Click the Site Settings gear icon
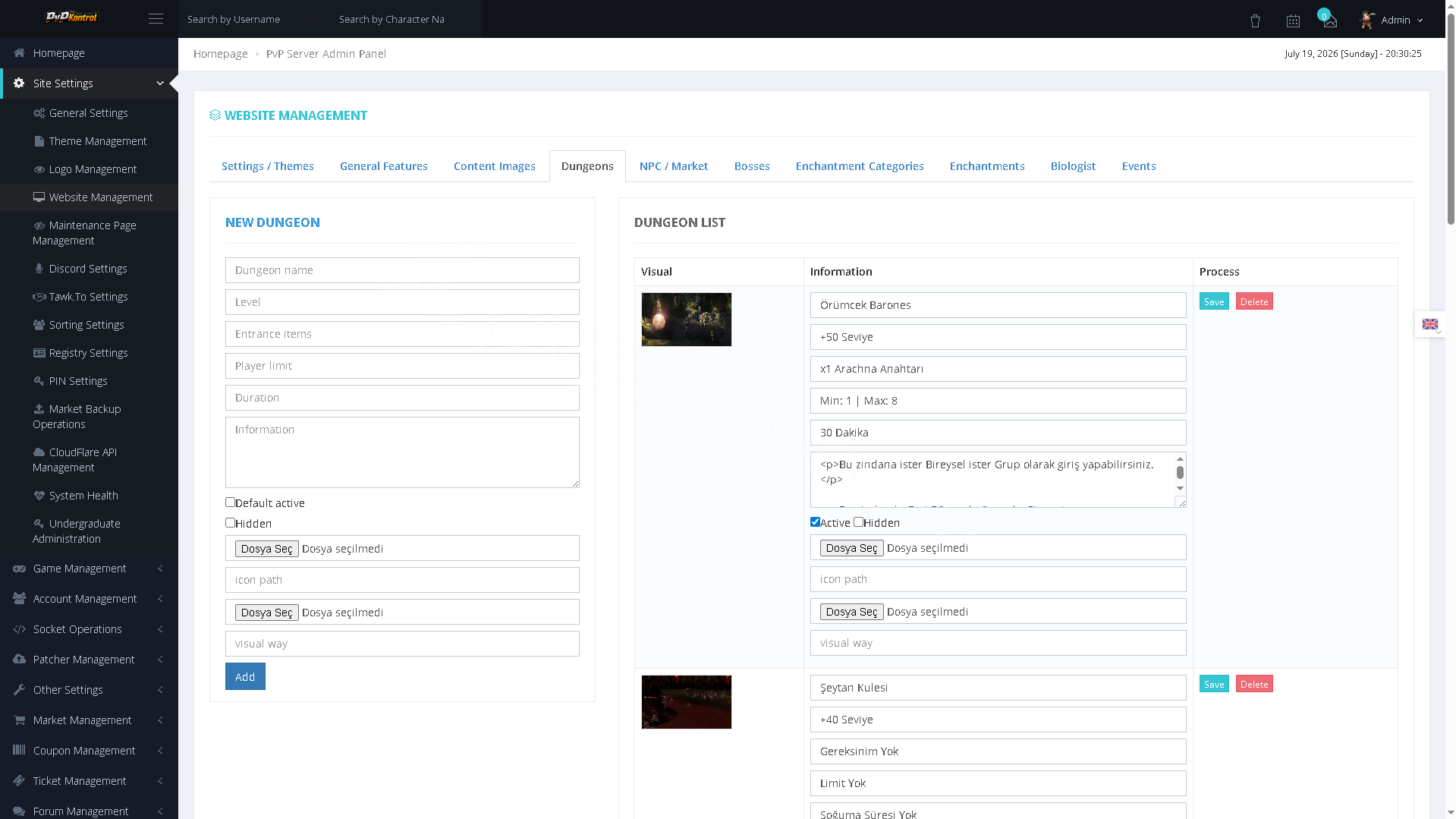 [19, 83]
